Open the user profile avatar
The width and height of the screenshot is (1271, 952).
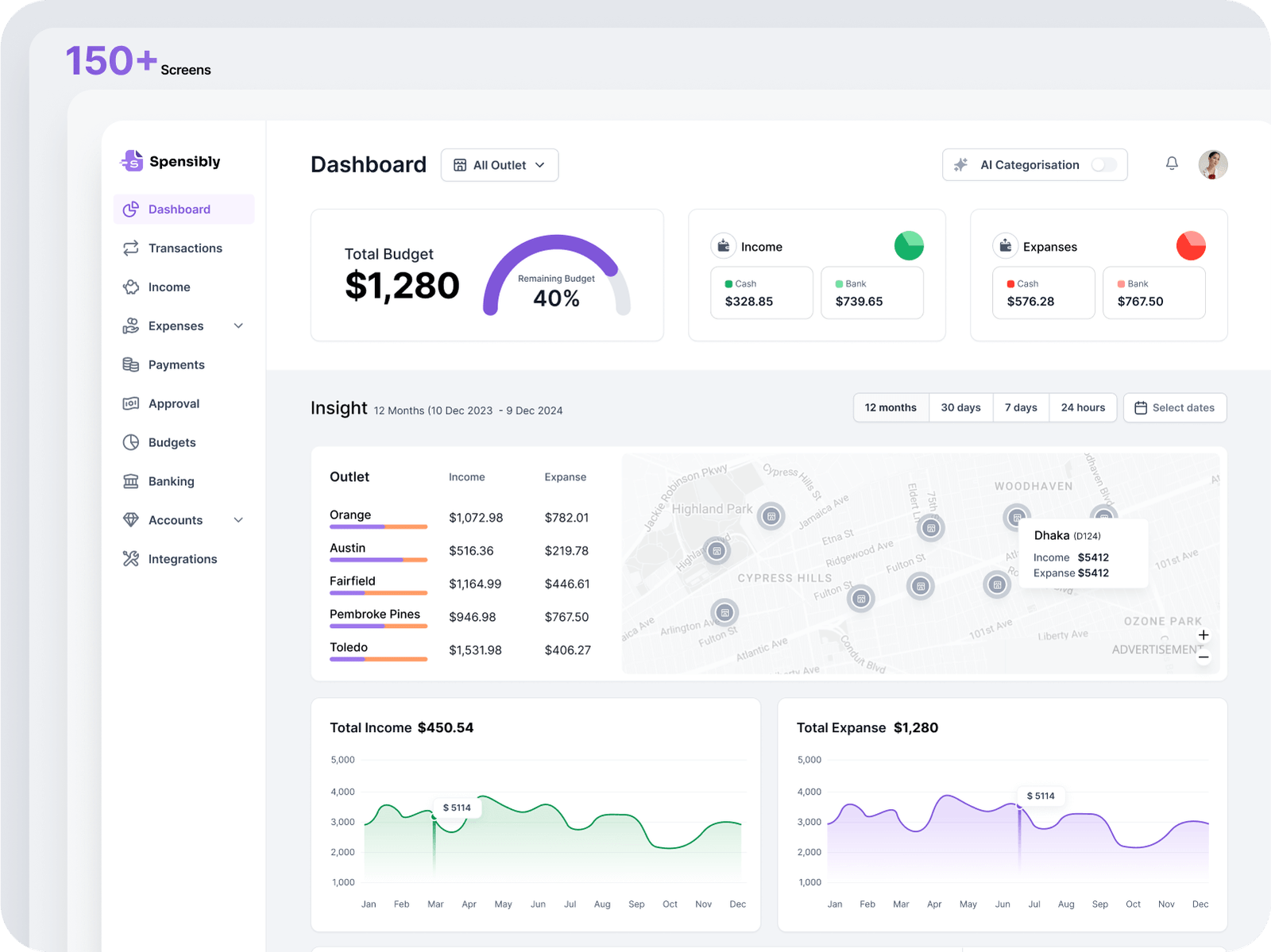(x=1213, y=164)
